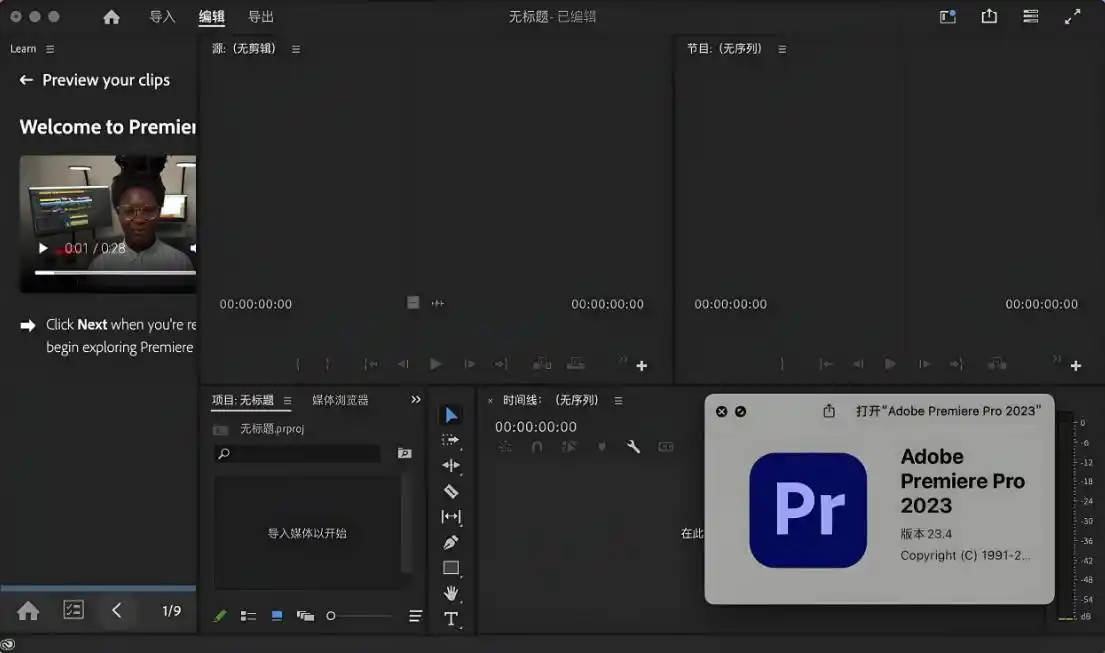
Task: Open the Timeline panel menu
Action: click(618, 399)
